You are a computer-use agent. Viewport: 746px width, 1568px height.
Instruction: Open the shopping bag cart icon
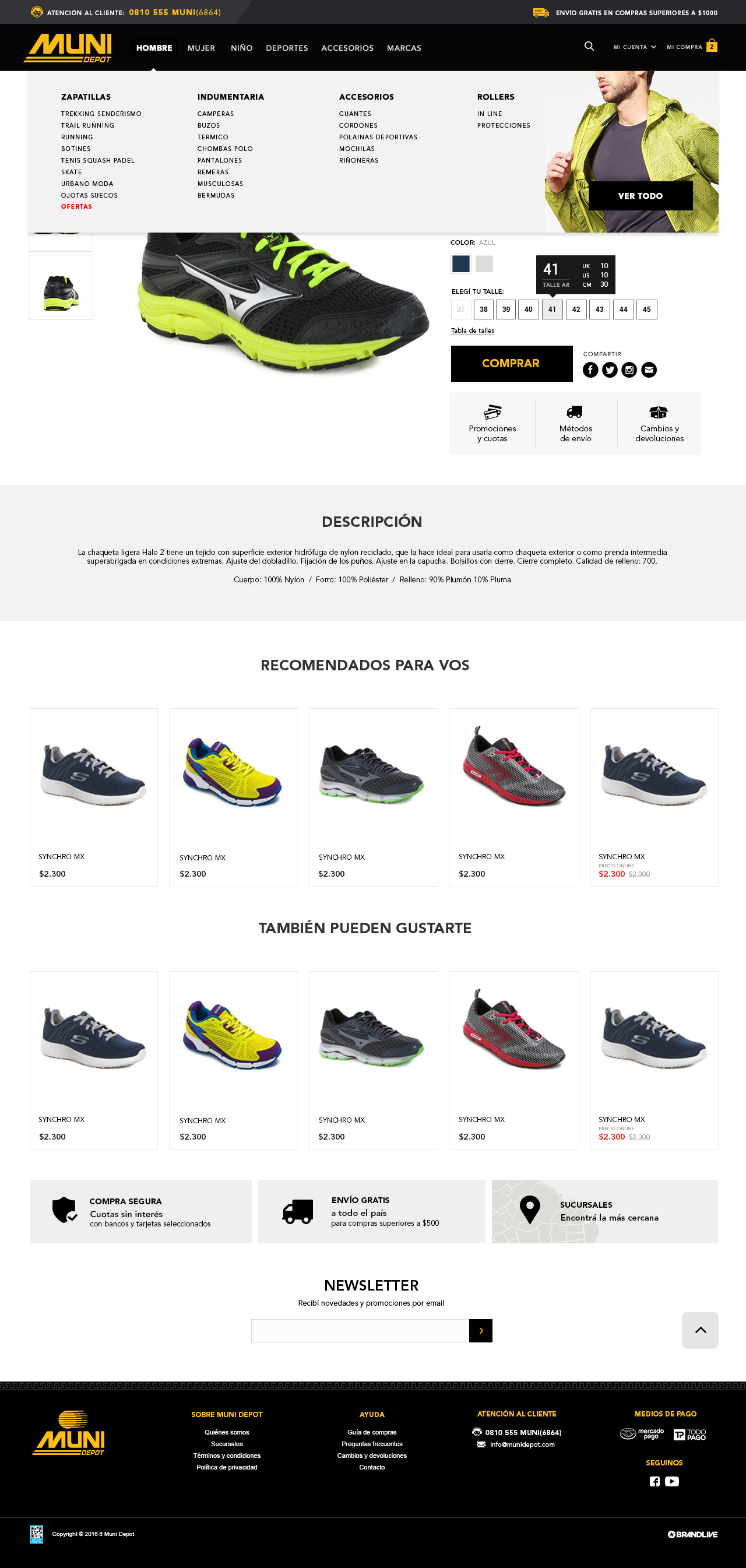coord(711,46)
